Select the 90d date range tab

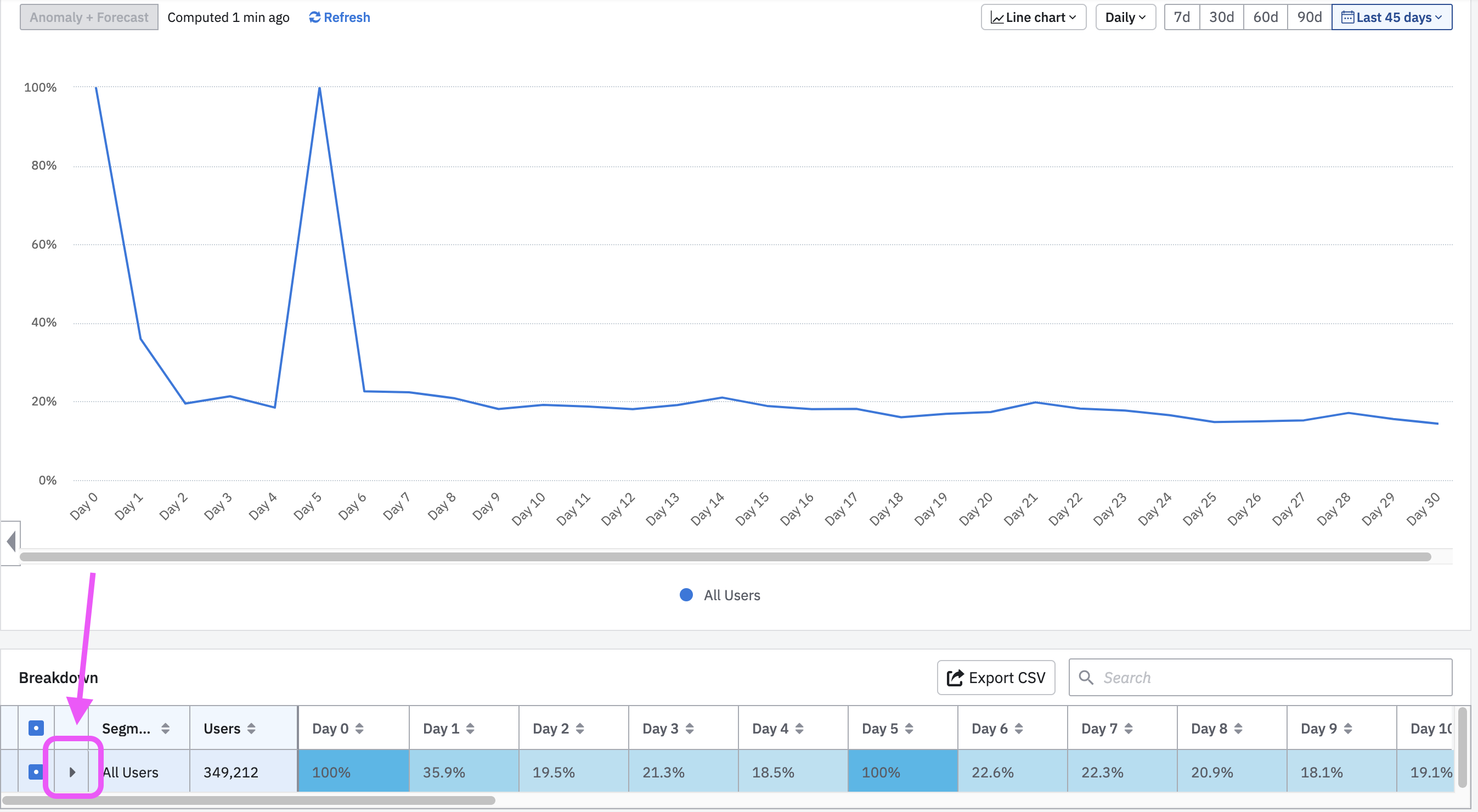click(x=1310, y=17)
